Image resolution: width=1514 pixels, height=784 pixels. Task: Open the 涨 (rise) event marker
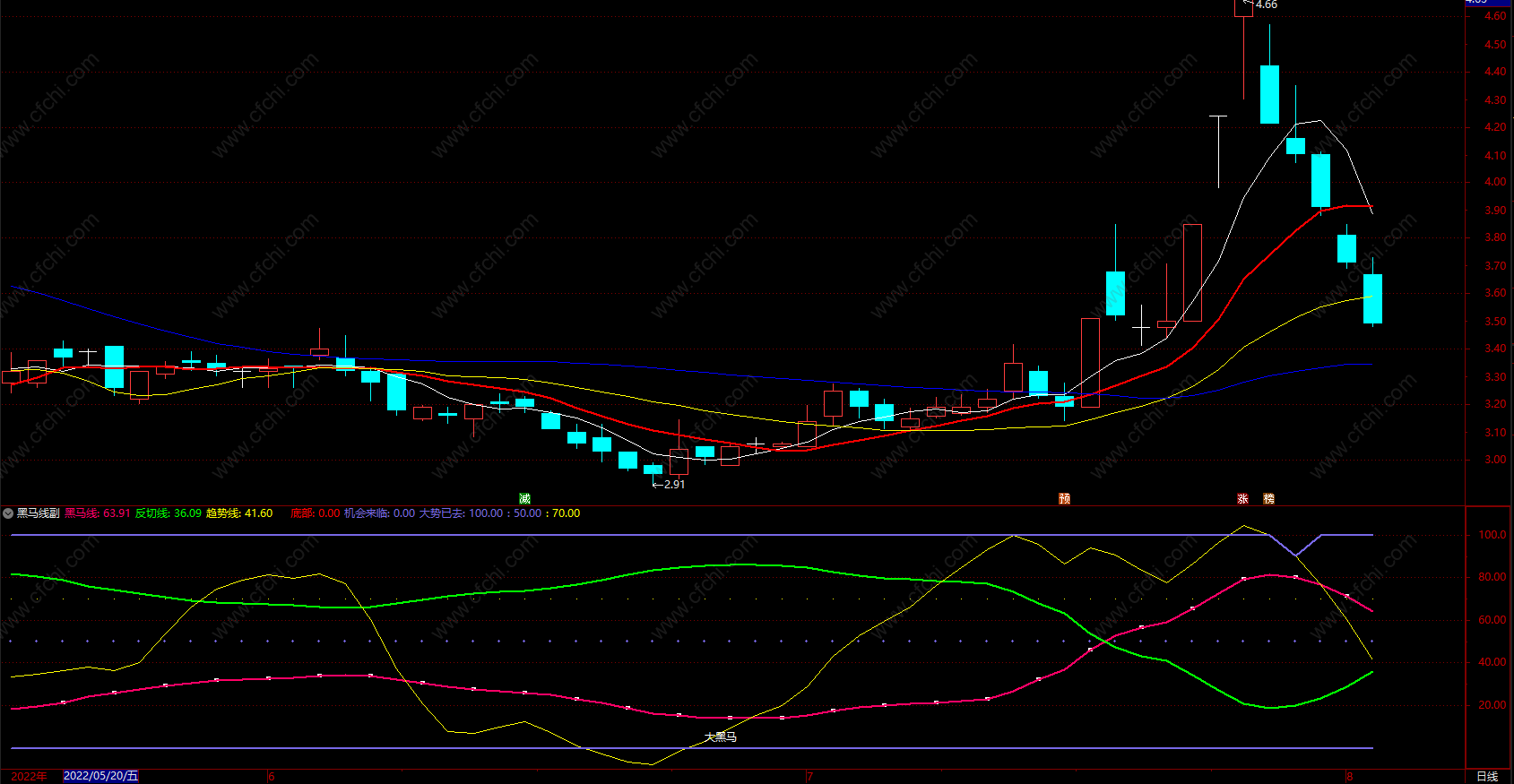1243,499
